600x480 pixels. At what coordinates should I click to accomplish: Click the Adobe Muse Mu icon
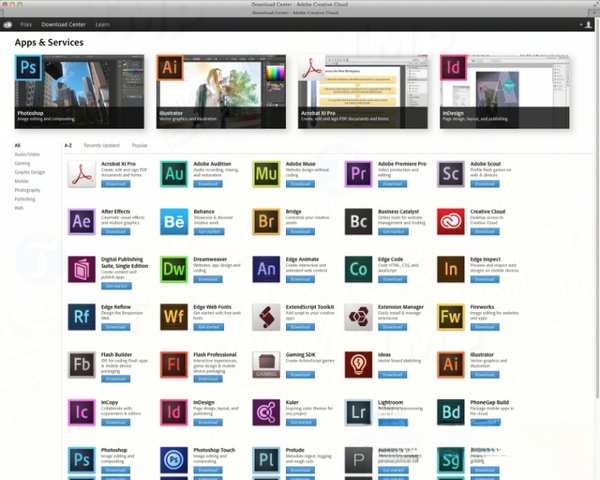(266, 174)
